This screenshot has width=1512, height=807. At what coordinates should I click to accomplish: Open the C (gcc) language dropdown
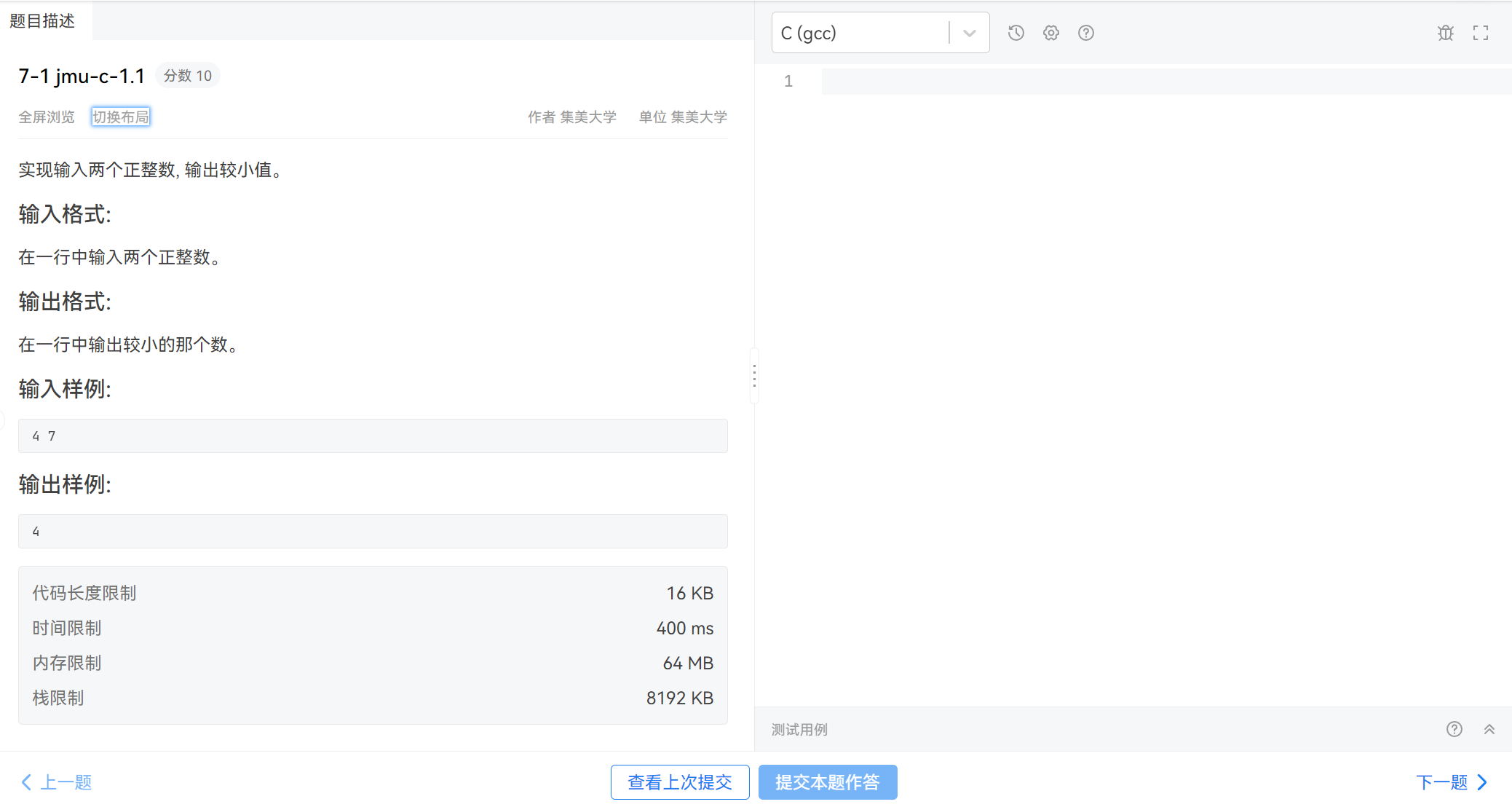tap(859, 33)
